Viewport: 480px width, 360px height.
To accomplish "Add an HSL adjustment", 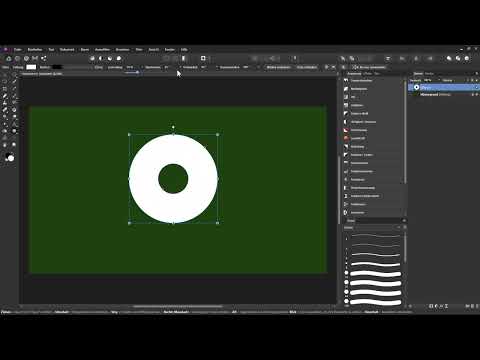I will [x=353, y=97].
